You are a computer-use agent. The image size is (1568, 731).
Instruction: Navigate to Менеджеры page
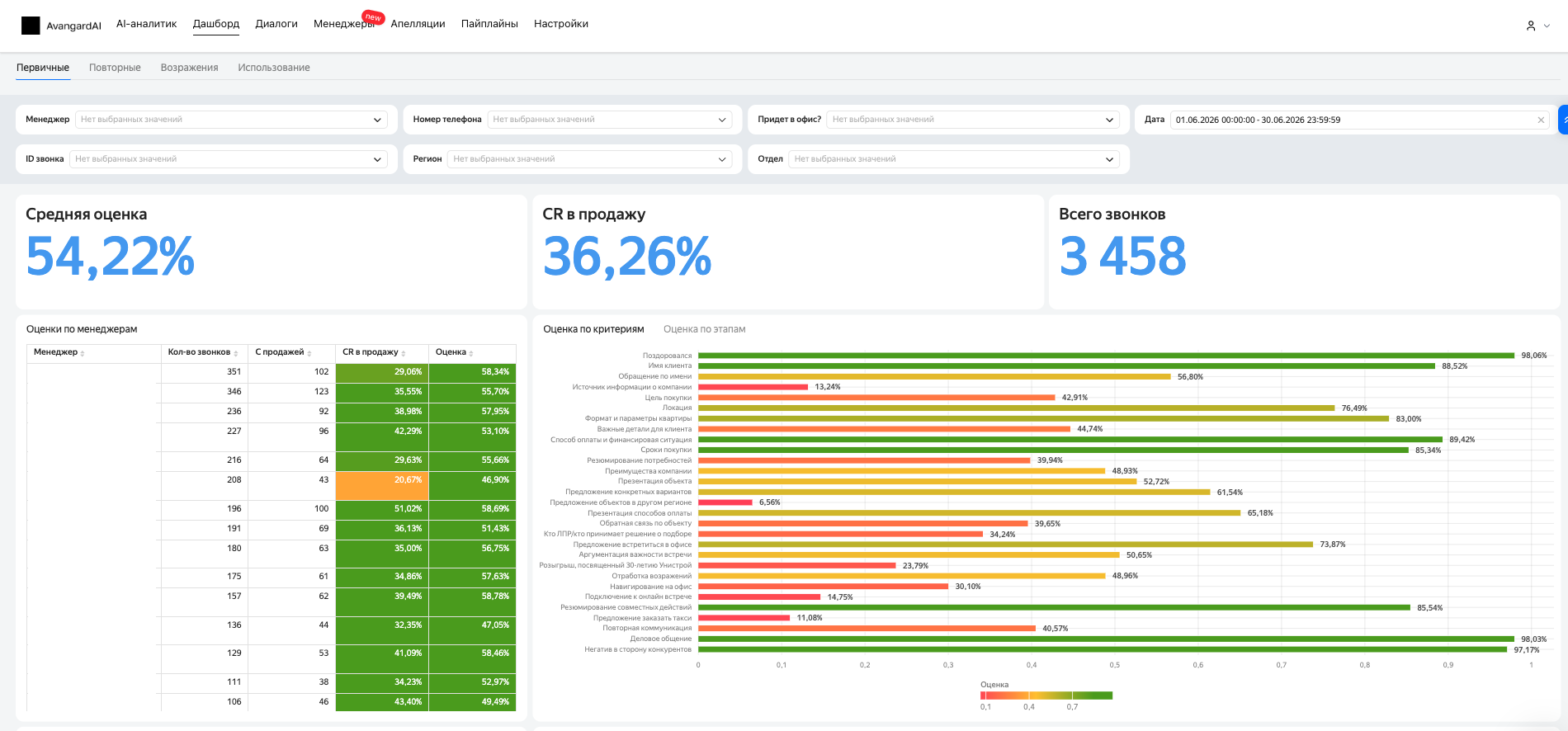[344, 24]
